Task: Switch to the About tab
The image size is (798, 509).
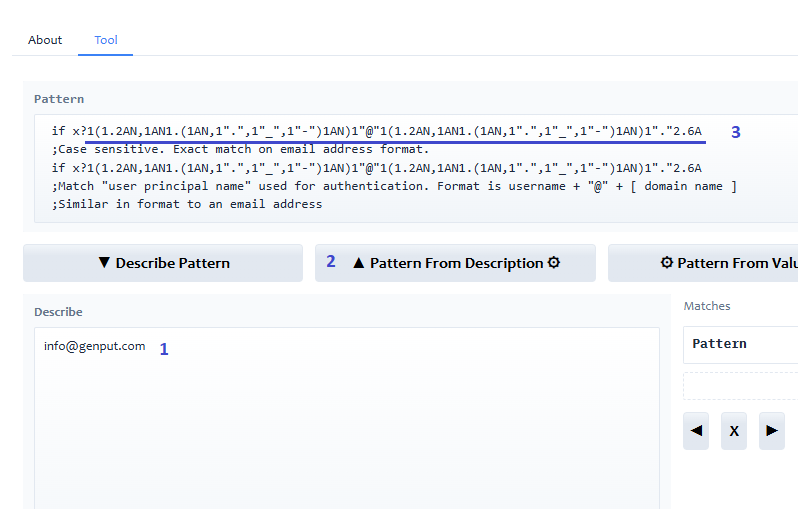Action: point(45,40)
